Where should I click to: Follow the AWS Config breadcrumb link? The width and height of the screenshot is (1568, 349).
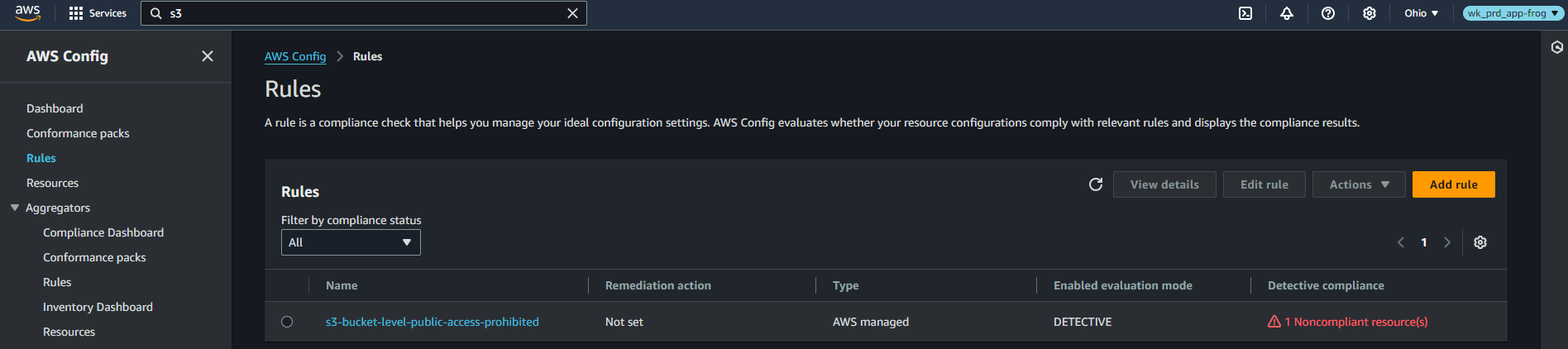295,56
